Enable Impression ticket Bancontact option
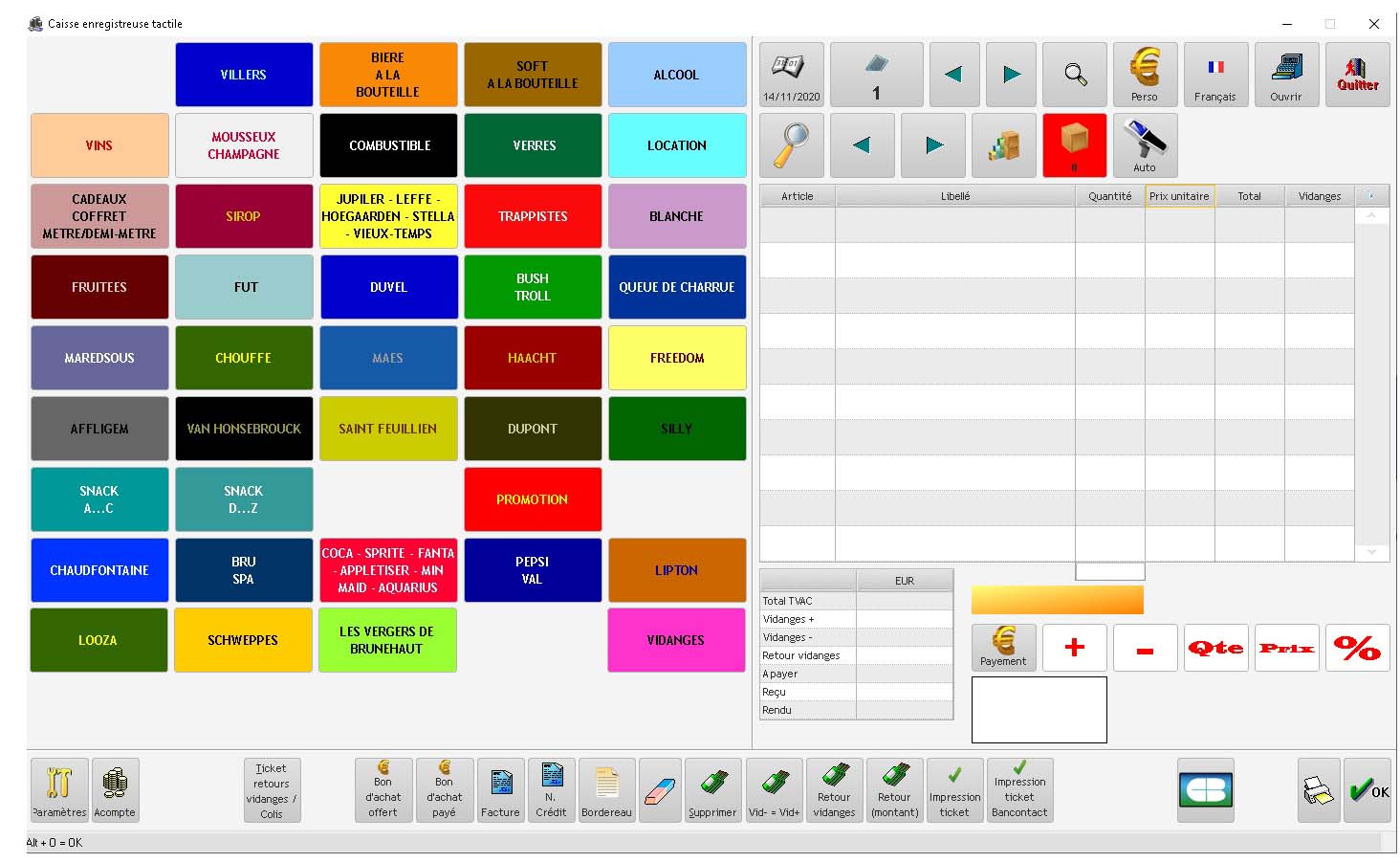1400x863 pixels. click(x=1019, y=790)
